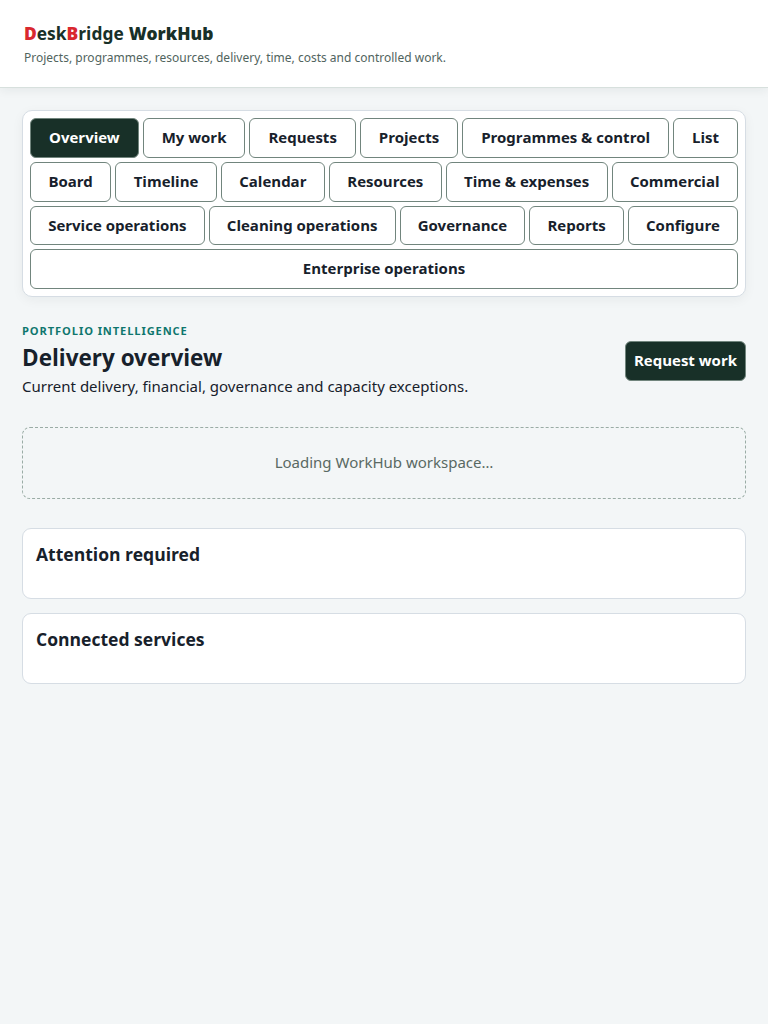Go to the Governance tab
This screenshot has height=1024, width=768.
click(x=462, y=225)
